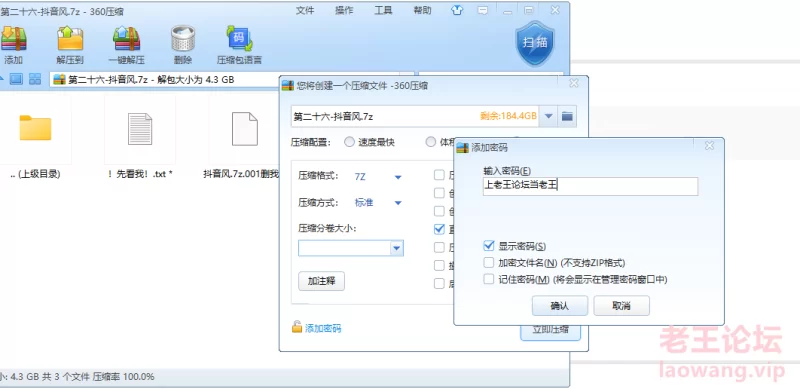Click the 确认 button
Image resolution: width=800 pixels, height=389 pixels.
coord(560,306)
